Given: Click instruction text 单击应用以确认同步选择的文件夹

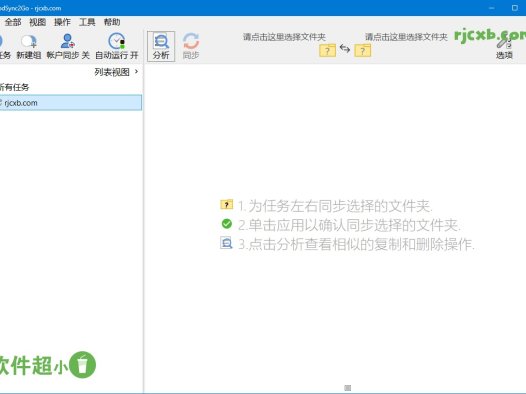Looking at the screenshot, I should pyautogui.click(x=353, y=225).
